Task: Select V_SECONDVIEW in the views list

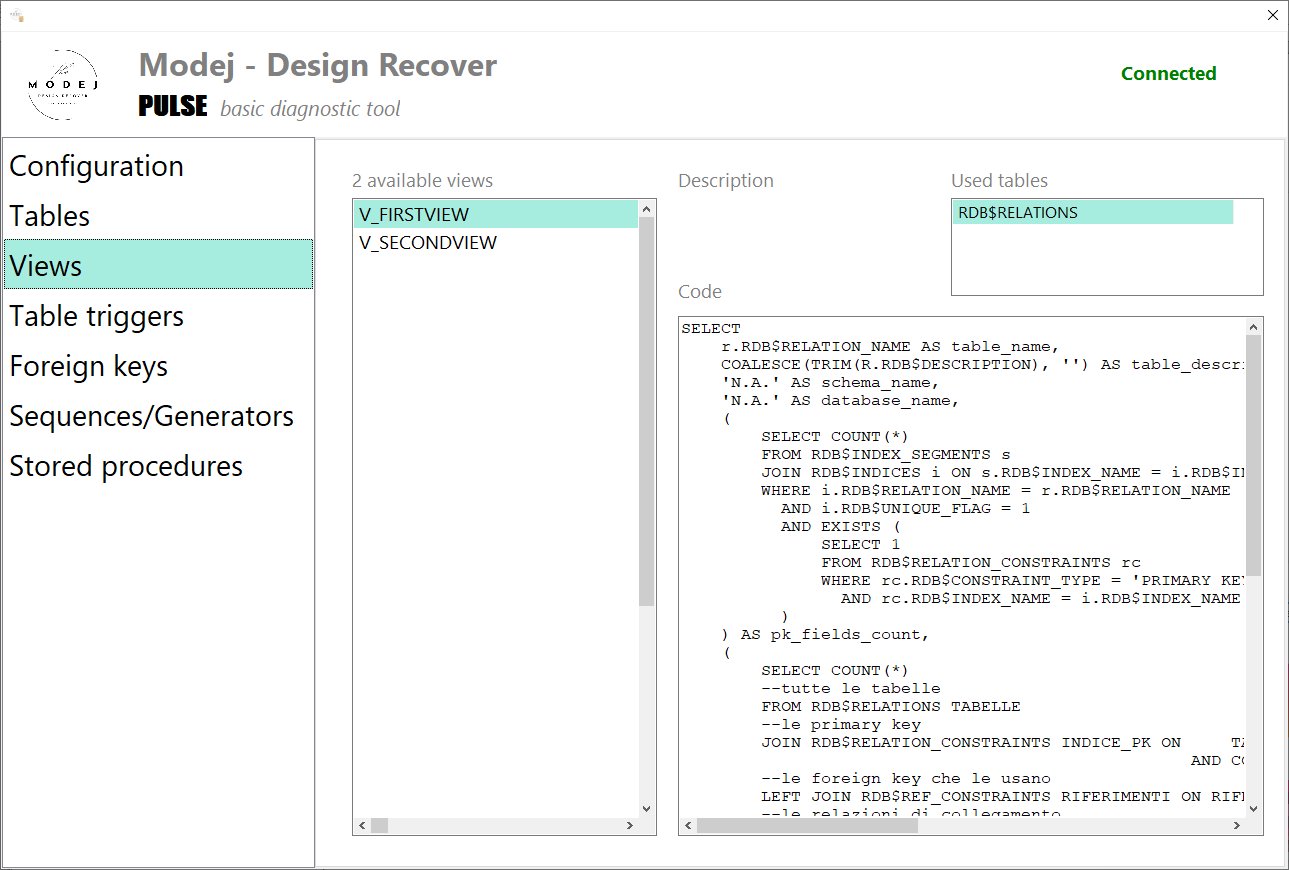Action: [x=496, y=242]
